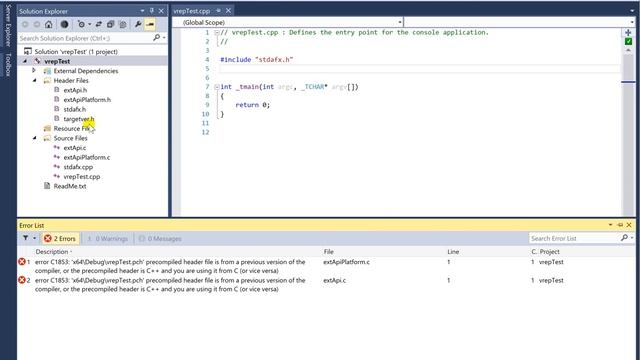This screenshot has height=360, width=640.
Task: Click the editor split window plus icon
Action: pos(628,32)
